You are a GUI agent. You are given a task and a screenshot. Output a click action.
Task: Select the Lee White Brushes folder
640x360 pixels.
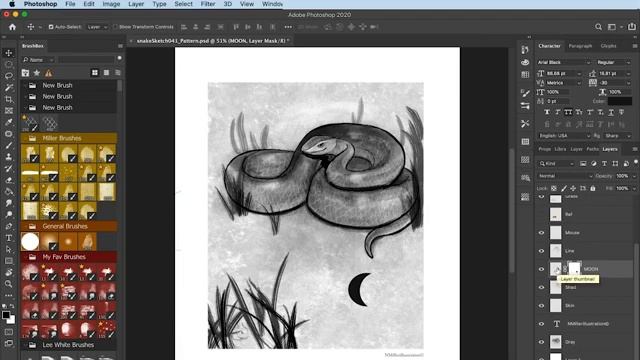pos(69,345)
